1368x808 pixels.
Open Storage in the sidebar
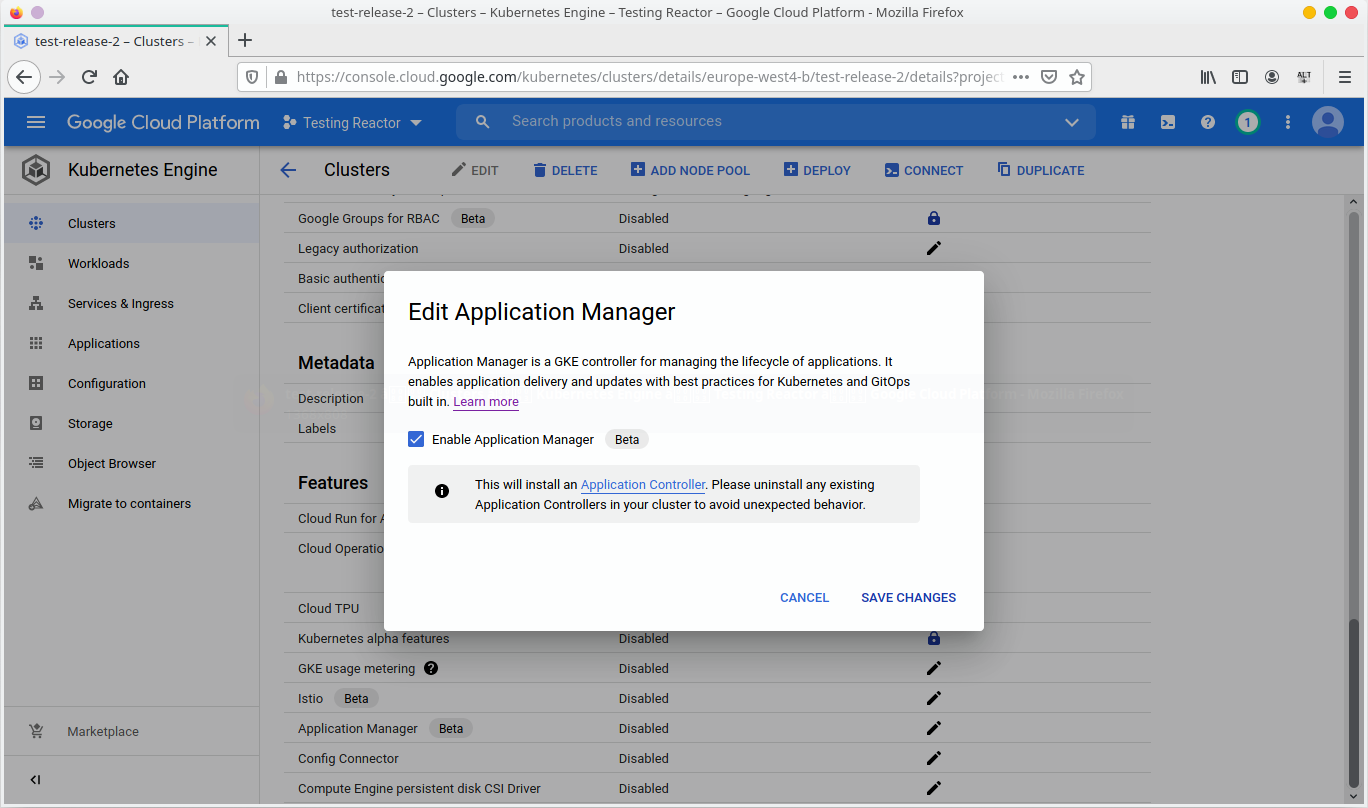pos(130,423)
